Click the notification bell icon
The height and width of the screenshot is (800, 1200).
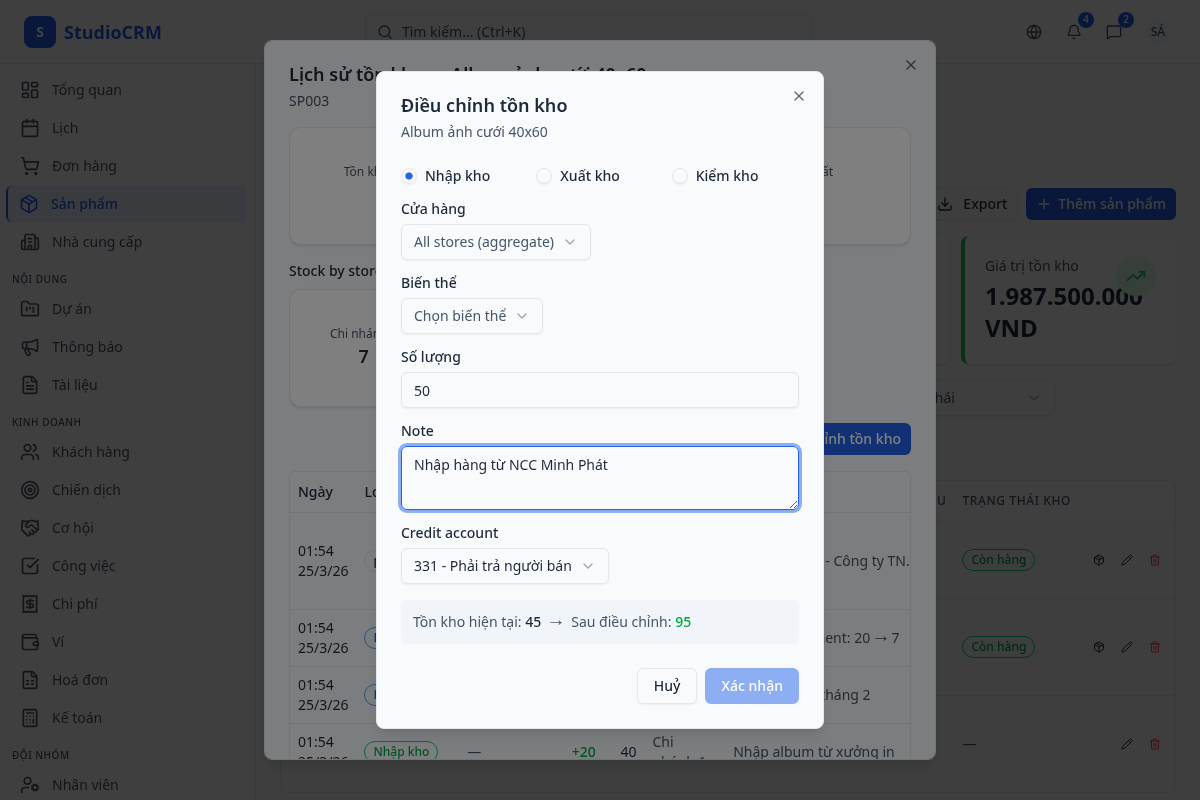tap(1074, 32)
